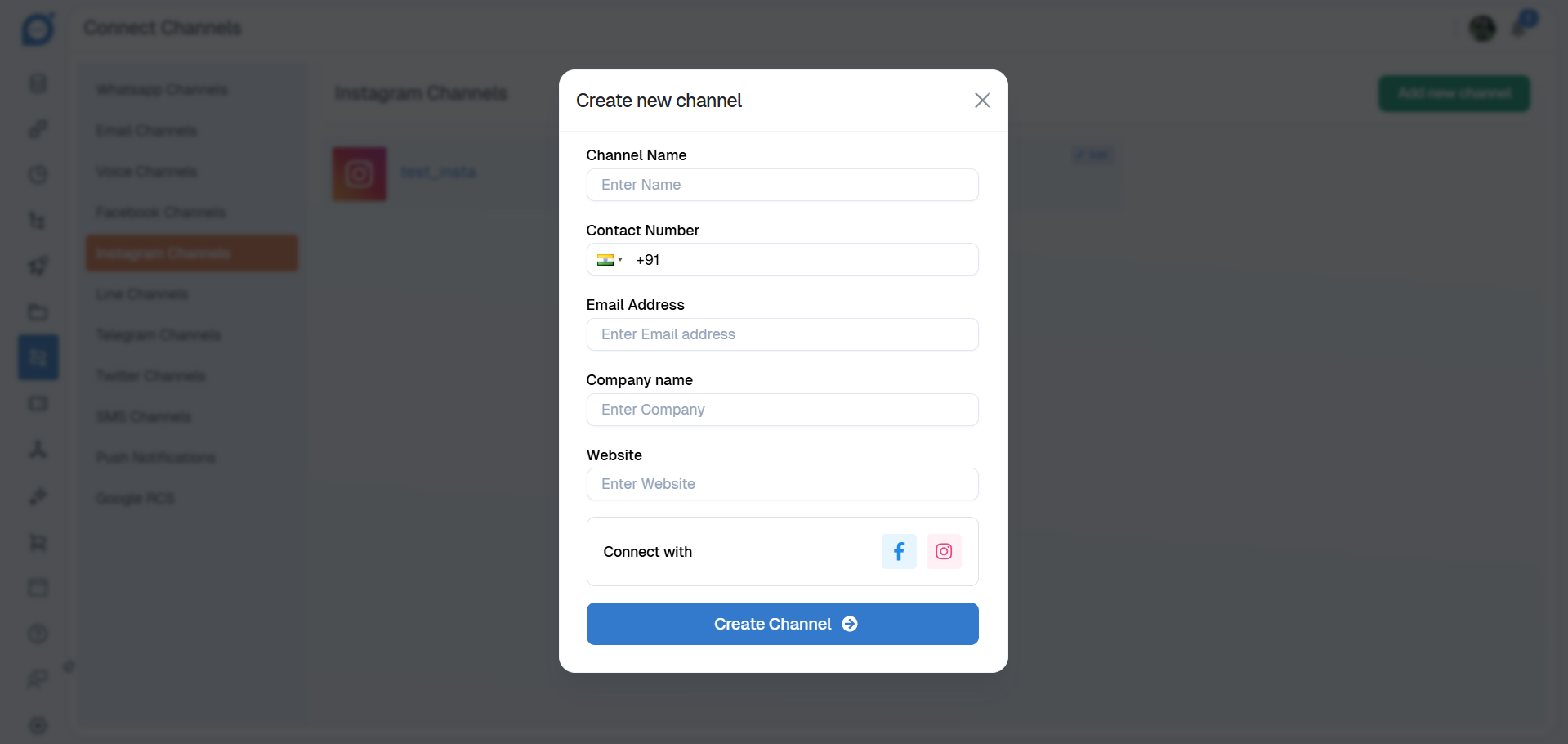Focus the Channel Name input field

(x=782, y=185)
